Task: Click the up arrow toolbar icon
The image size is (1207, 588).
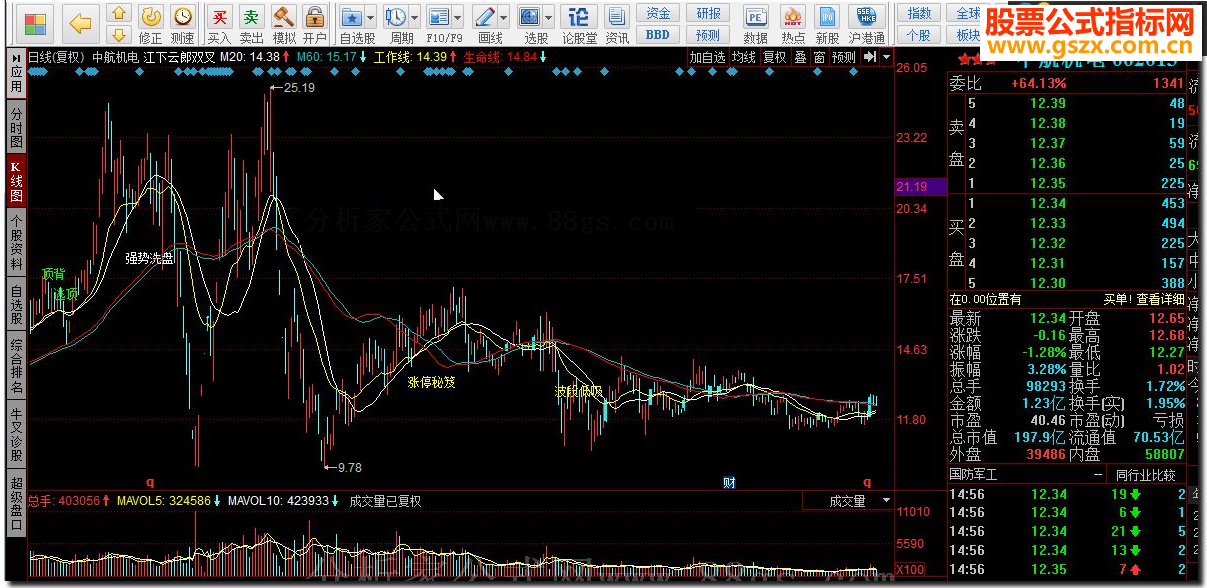Action: tap(118, 13)
